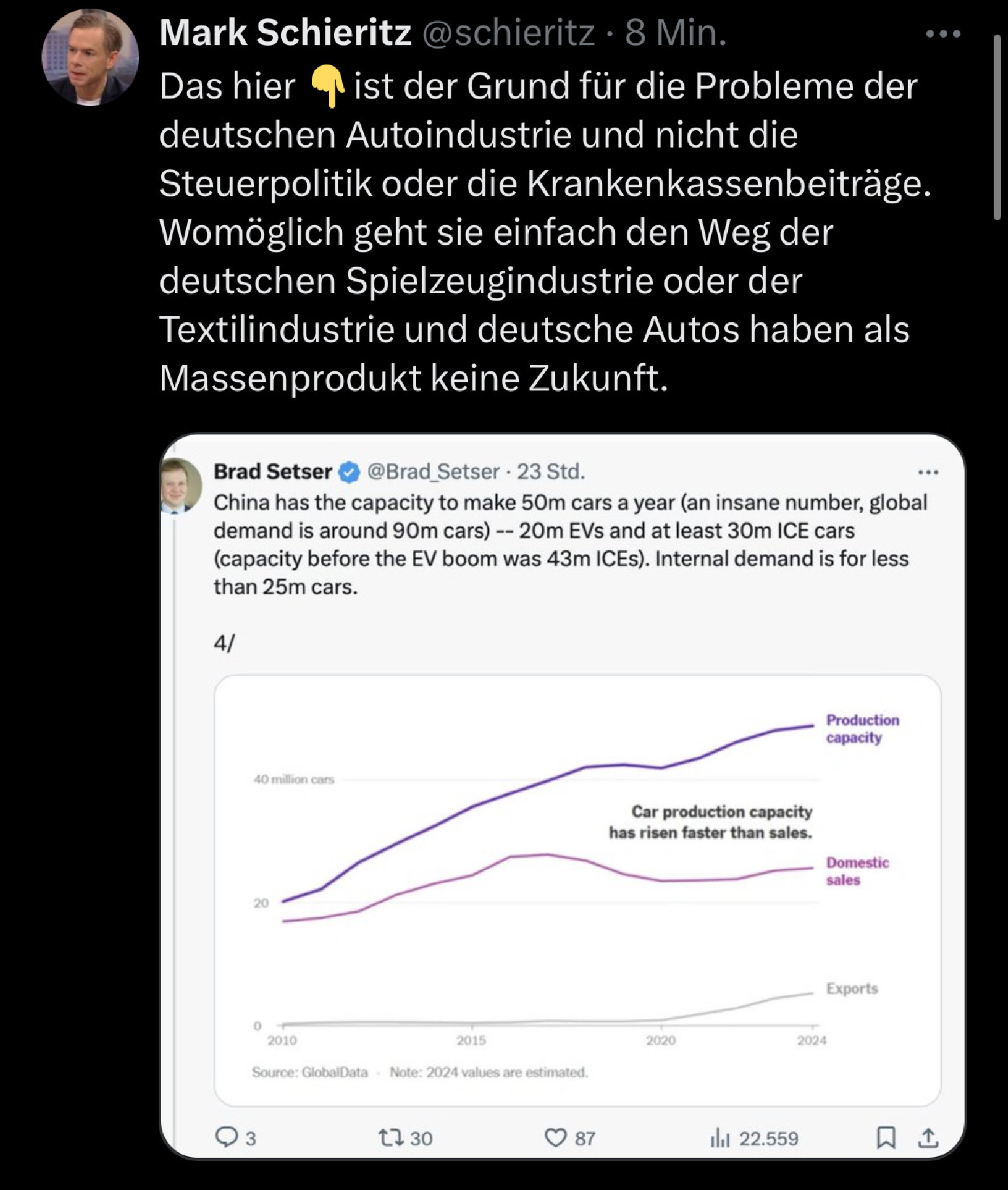Bookmark the quoted Brad Setser tweet

pyautogui.click(x=886, y=1137)
